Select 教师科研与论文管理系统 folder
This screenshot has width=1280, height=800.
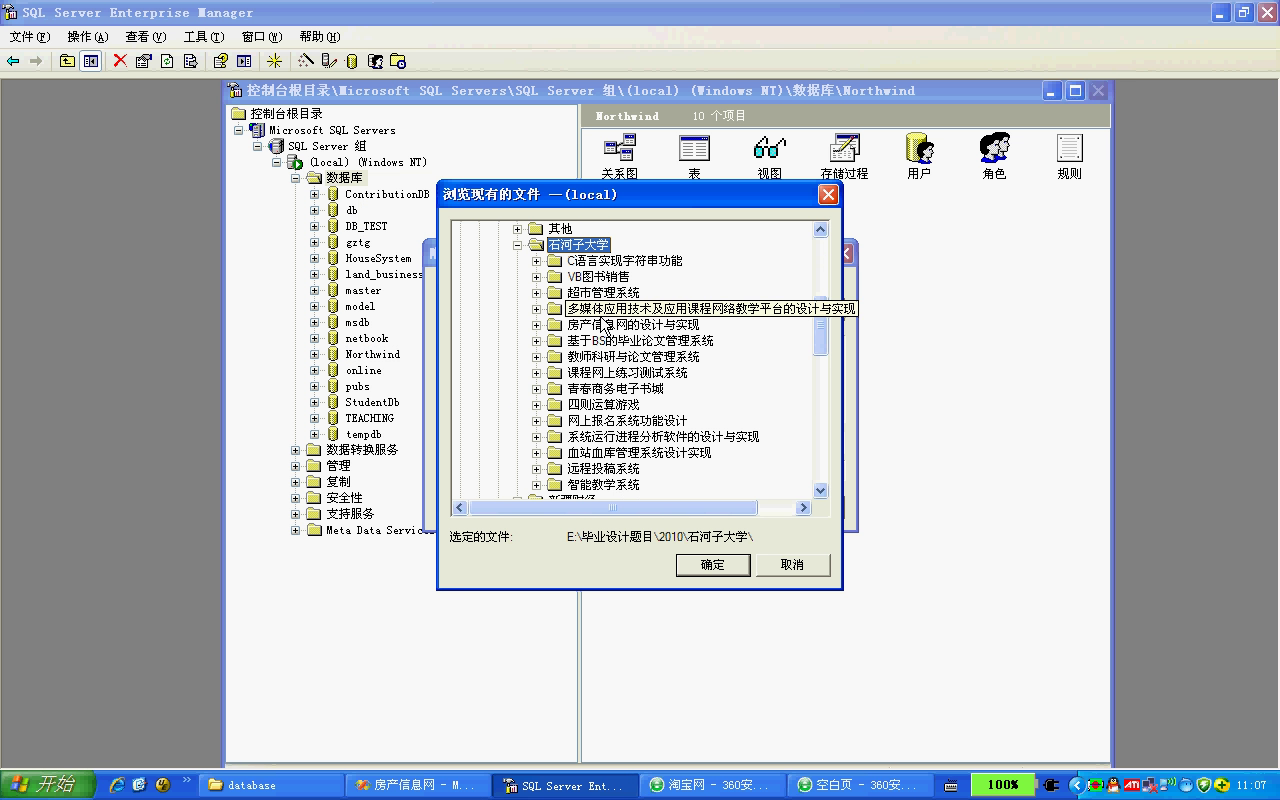click(x=633, y=357)
